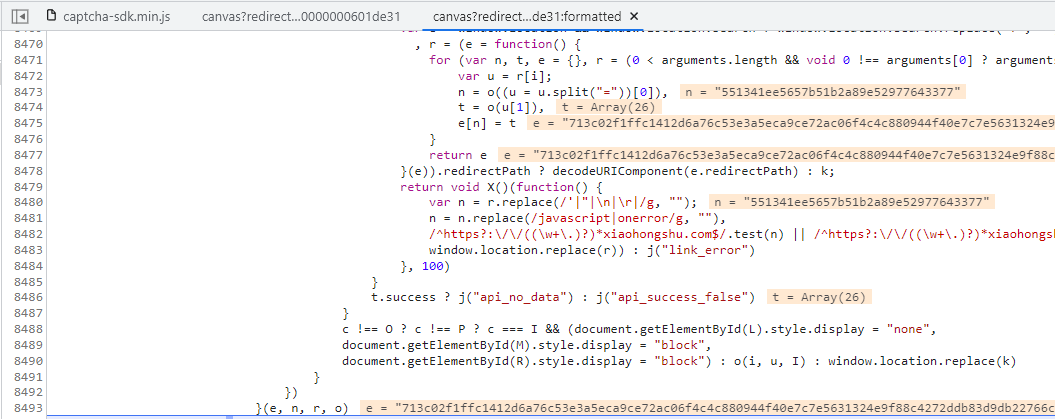Click inline n value on line 8480
Viewport: 1055px width, 419px height.
tap(851, 202)
